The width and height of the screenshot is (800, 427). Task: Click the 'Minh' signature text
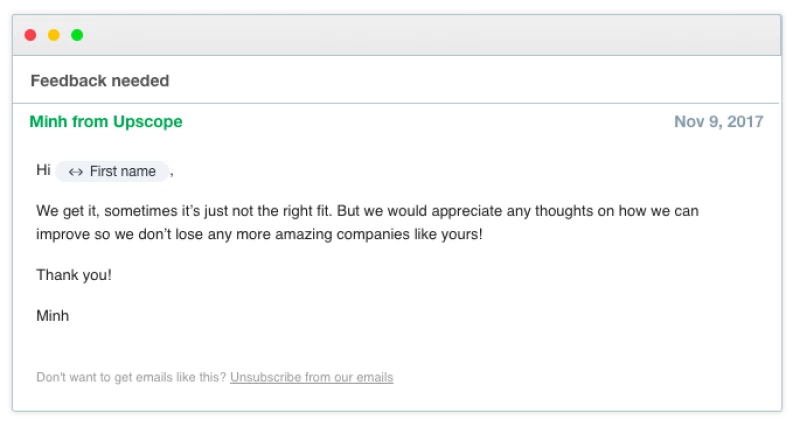point(52,316)
